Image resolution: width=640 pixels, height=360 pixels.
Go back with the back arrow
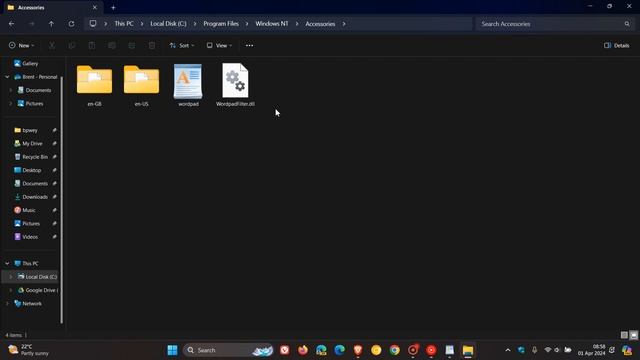pyautogui.click(x=11, y=24)
